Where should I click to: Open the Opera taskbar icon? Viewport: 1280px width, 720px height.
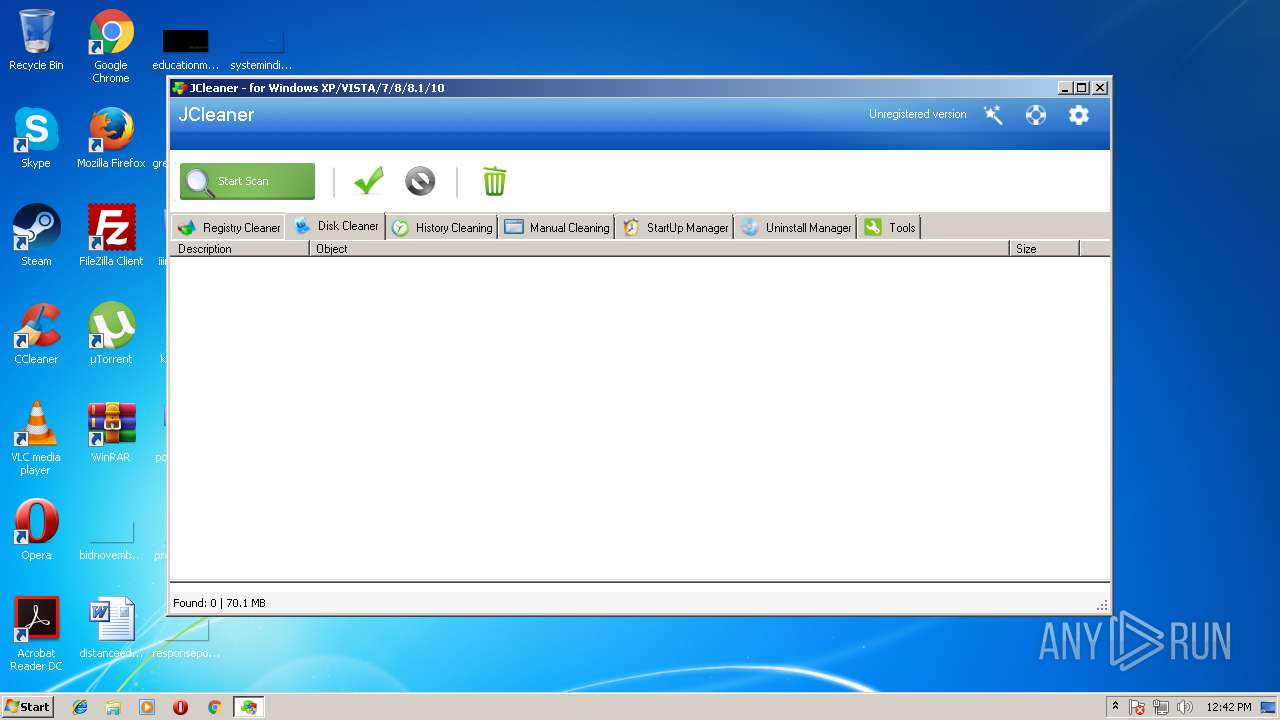[x=180, y=707]
